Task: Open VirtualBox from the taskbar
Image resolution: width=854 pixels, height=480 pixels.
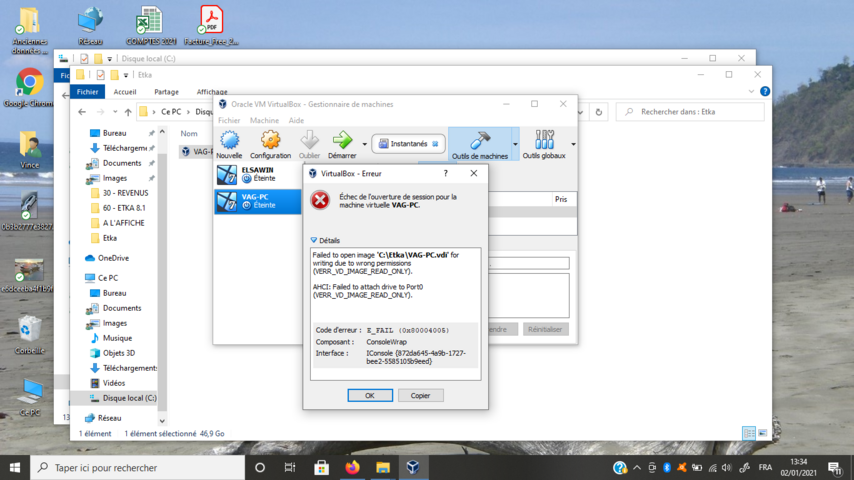Action: pyautogui.click(x=413, y=467)
